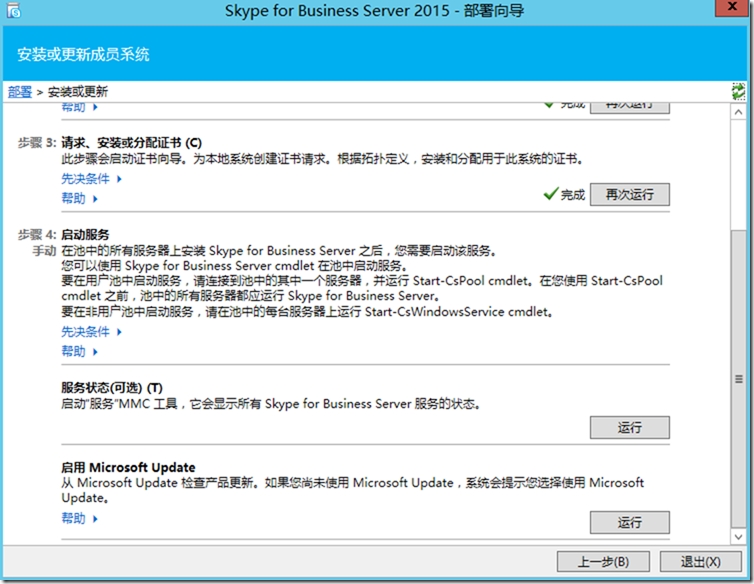754x584 pixels.
Task: Click the 安装或更新成员系统 banner title
Action: point(83,54)
